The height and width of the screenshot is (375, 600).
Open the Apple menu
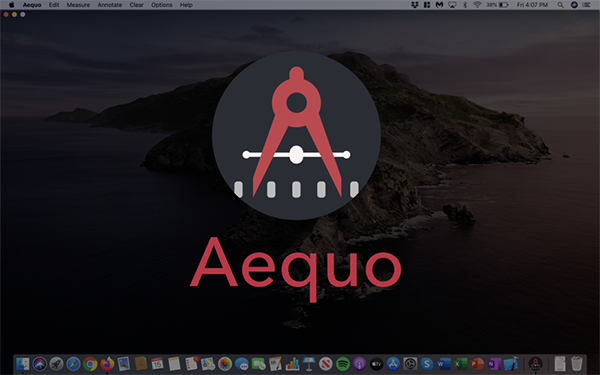[11, 5]
